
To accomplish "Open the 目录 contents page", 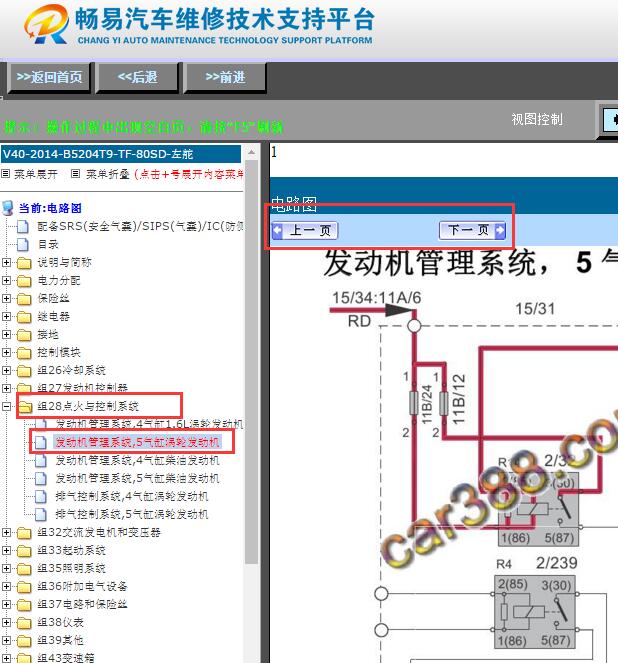I will tap(48, 244).
